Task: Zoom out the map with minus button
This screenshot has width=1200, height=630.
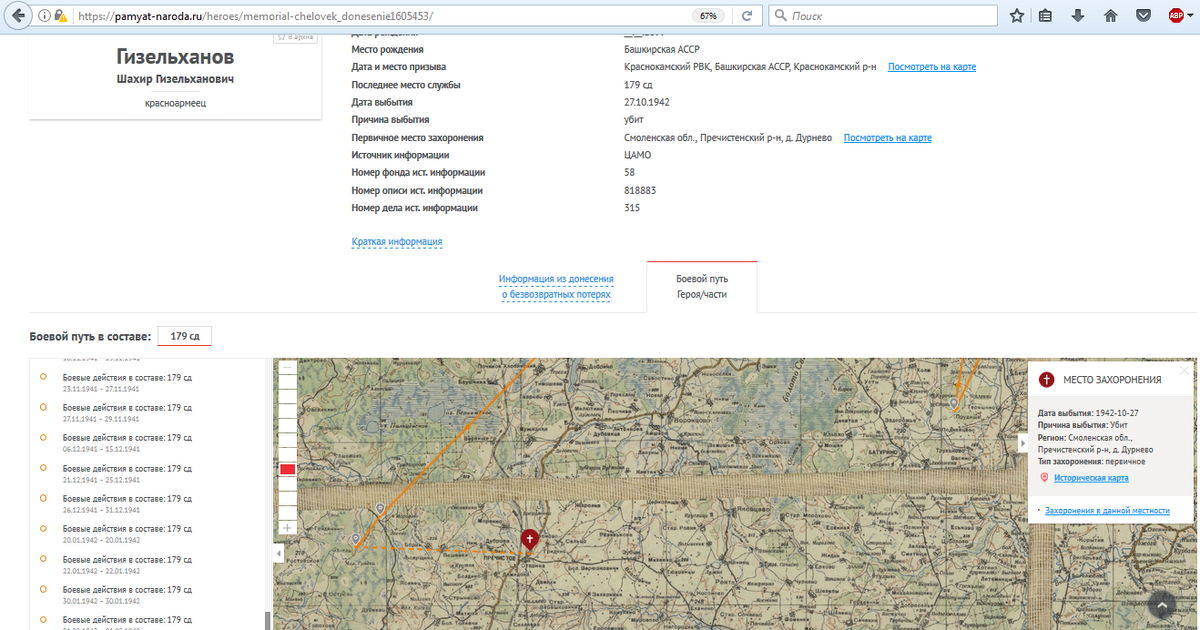Action: pos(287,368)
